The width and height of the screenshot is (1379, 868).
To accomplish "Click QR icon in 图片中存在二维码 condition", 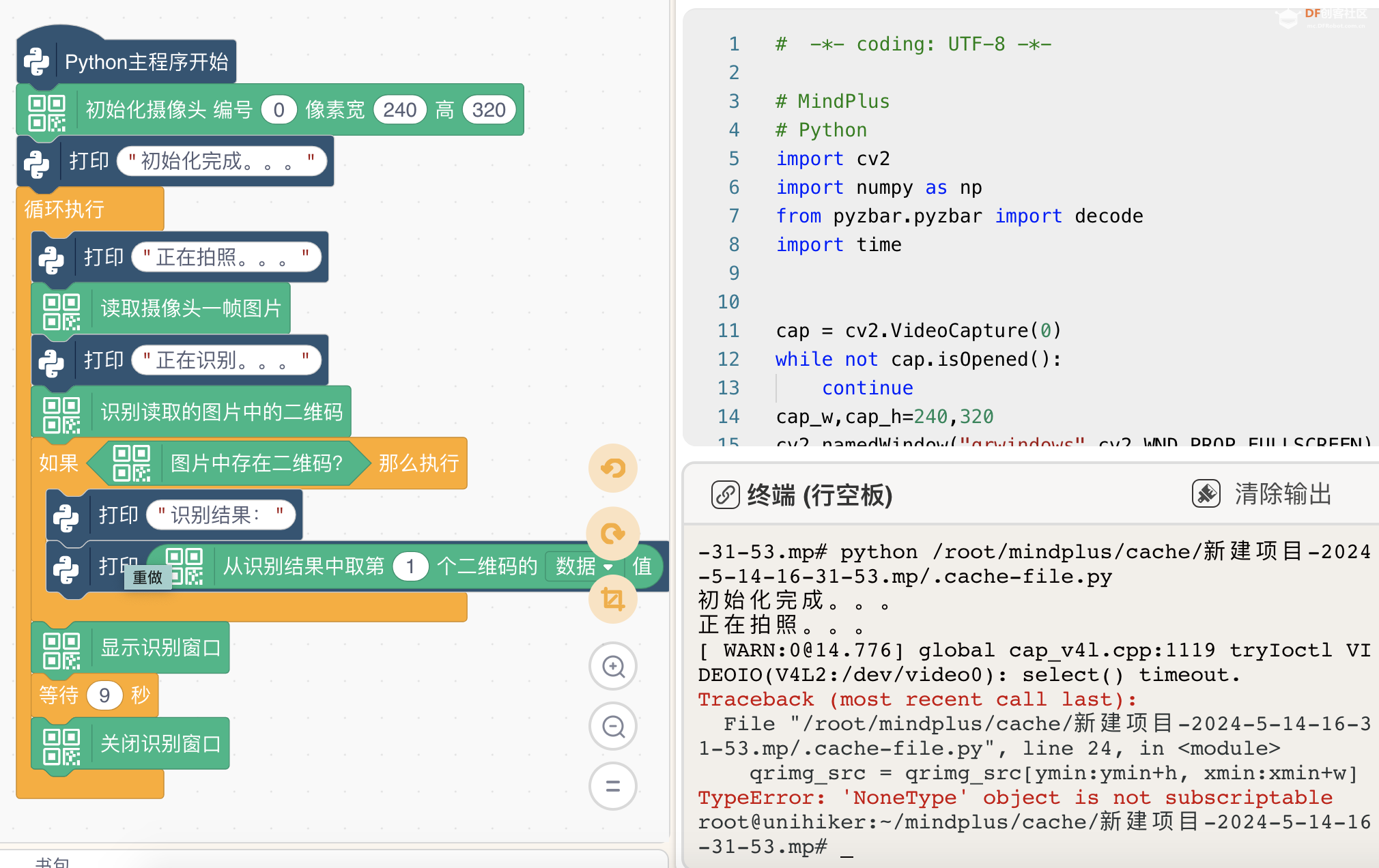I will point(132,463).
